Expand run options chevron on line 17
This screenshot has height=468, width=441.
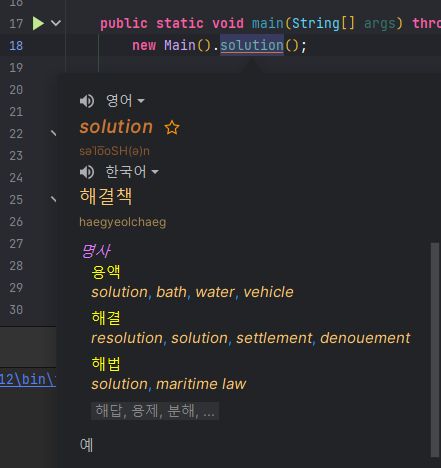pyautogui.click(x=56, y=23)
